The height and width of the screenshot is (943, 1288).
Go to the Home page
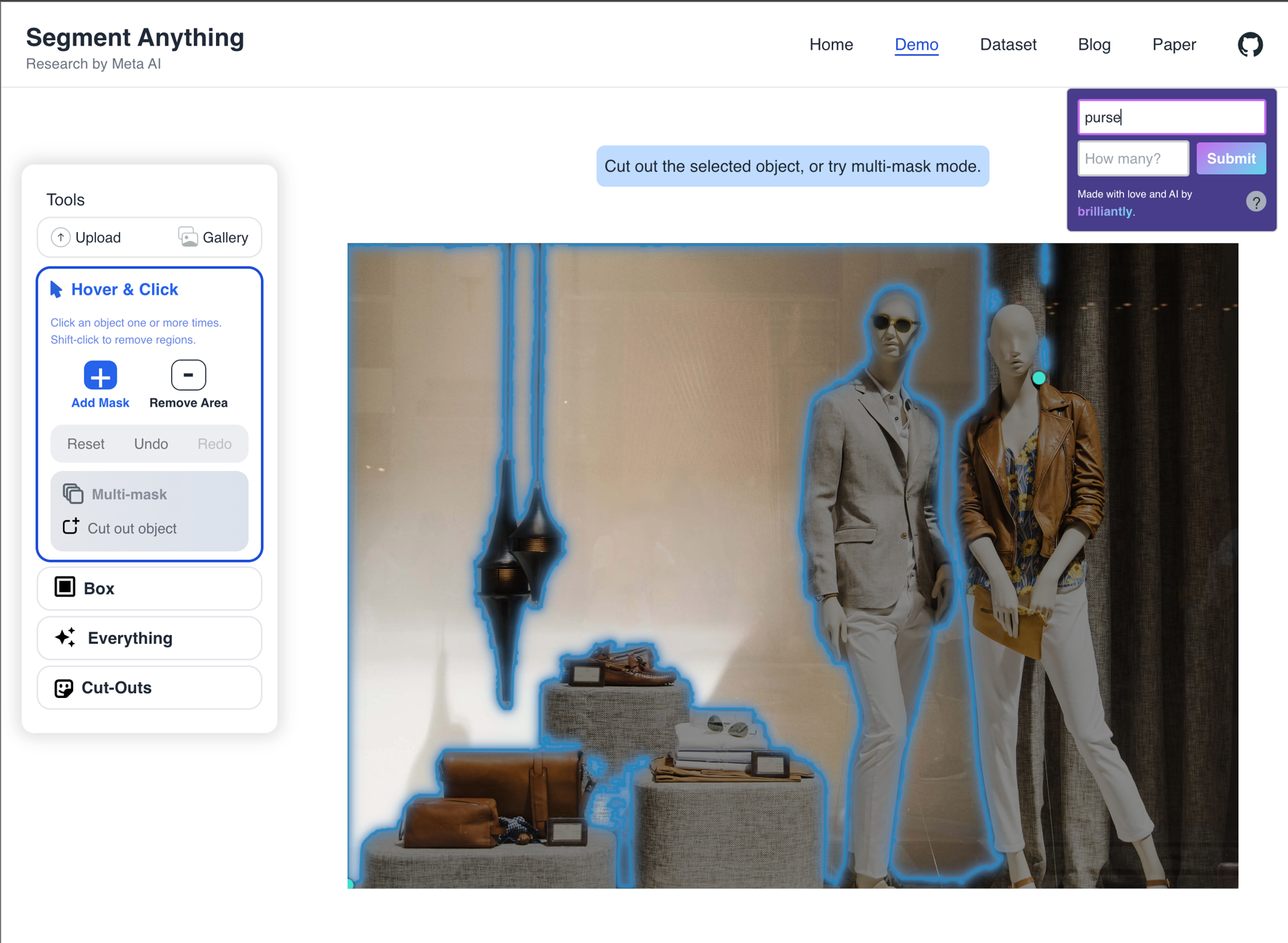[x=831, y=44]
